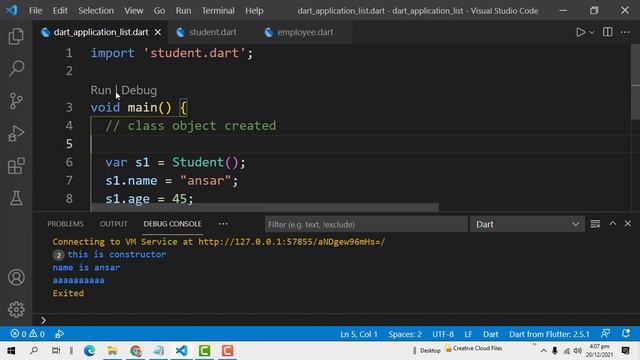Open notifications bell in status bar
Screen dimensions: 640x360
click(x=626, y=333)
